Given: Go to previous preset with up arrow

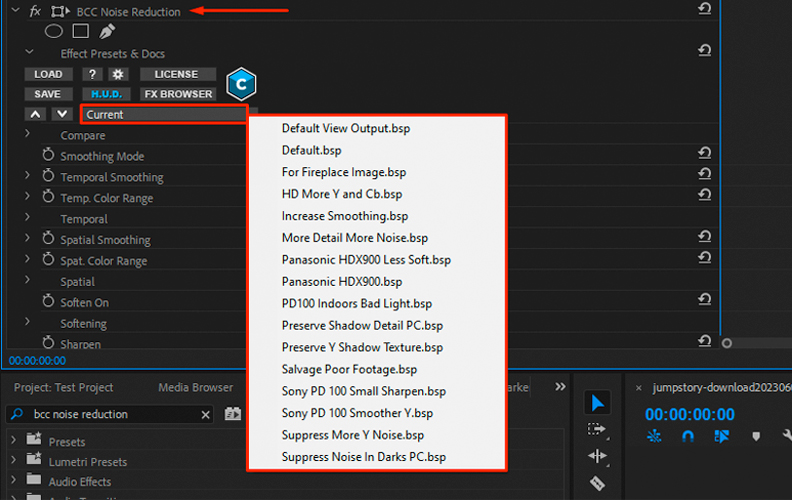Looking at the screenshot, I should click(x=35, y=114).
